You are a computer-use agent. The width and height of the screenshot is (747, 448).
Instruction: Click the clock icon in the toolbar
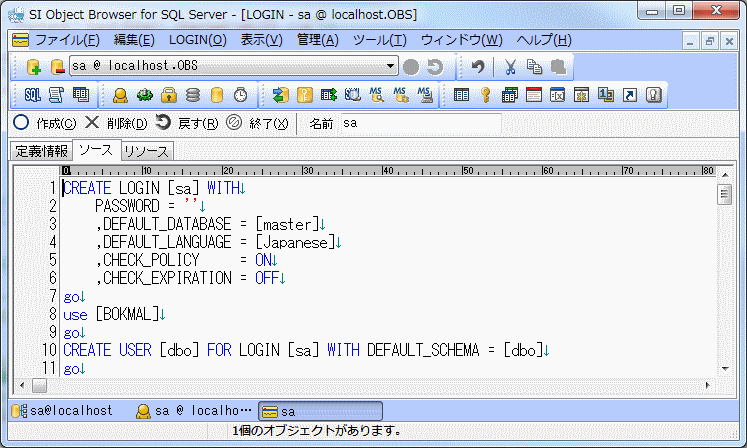pyautogui.click(x=240, y=95)
